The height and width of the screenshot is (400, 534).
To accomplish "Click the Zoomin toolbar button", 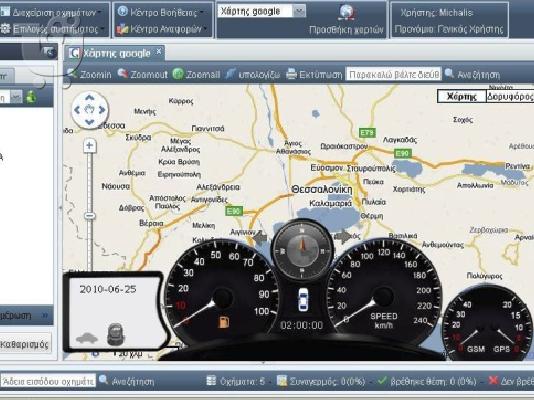I will 89,74.
